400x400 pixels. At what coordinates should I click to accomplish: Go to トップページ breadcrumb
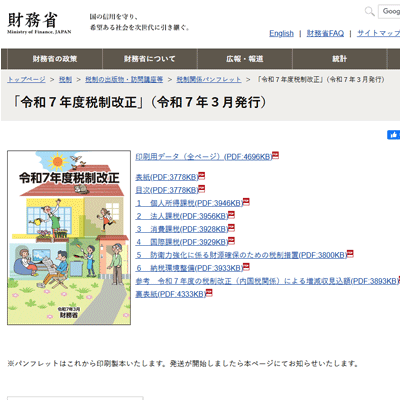[x=26, y=79]
